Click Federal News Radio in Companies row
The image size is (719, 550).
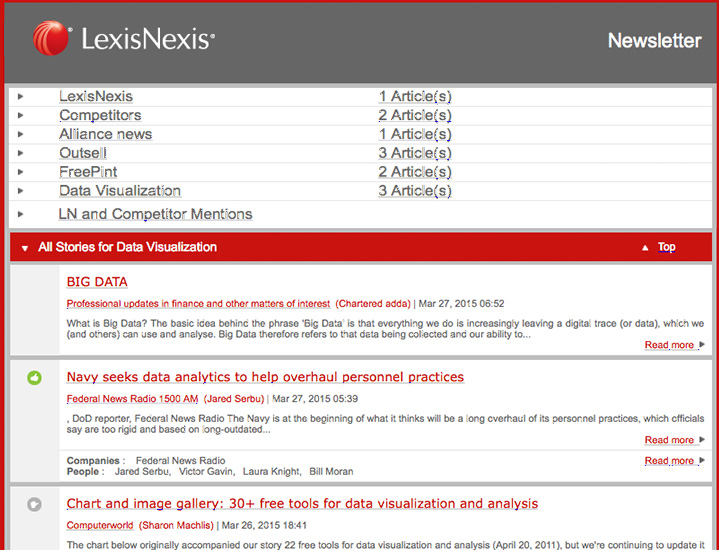(180, 460)
